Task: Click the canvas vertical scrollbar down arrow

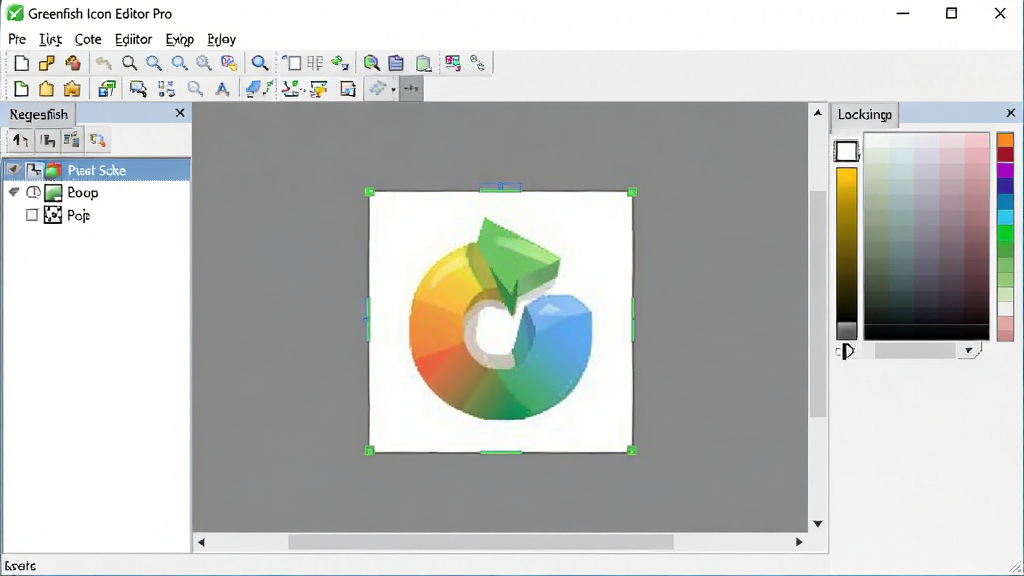Action: (818, 524)
